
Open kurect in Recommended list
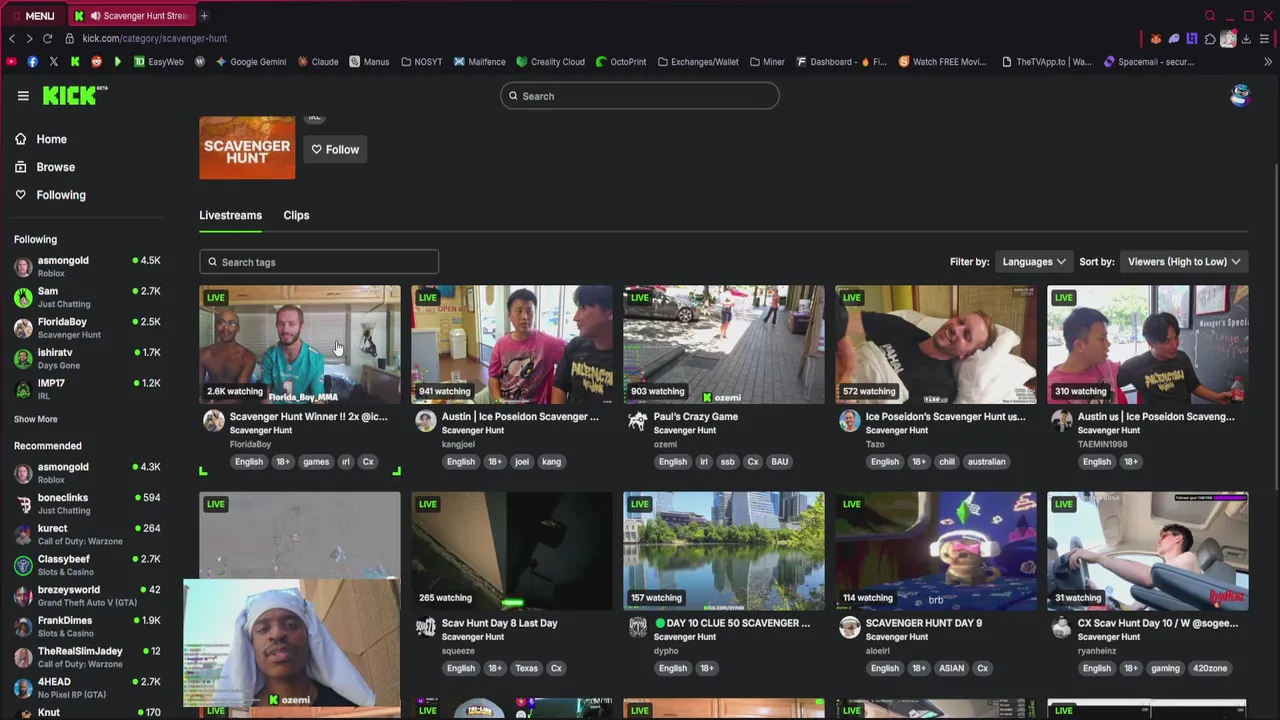pyautogui.click(x=87, y=535)
